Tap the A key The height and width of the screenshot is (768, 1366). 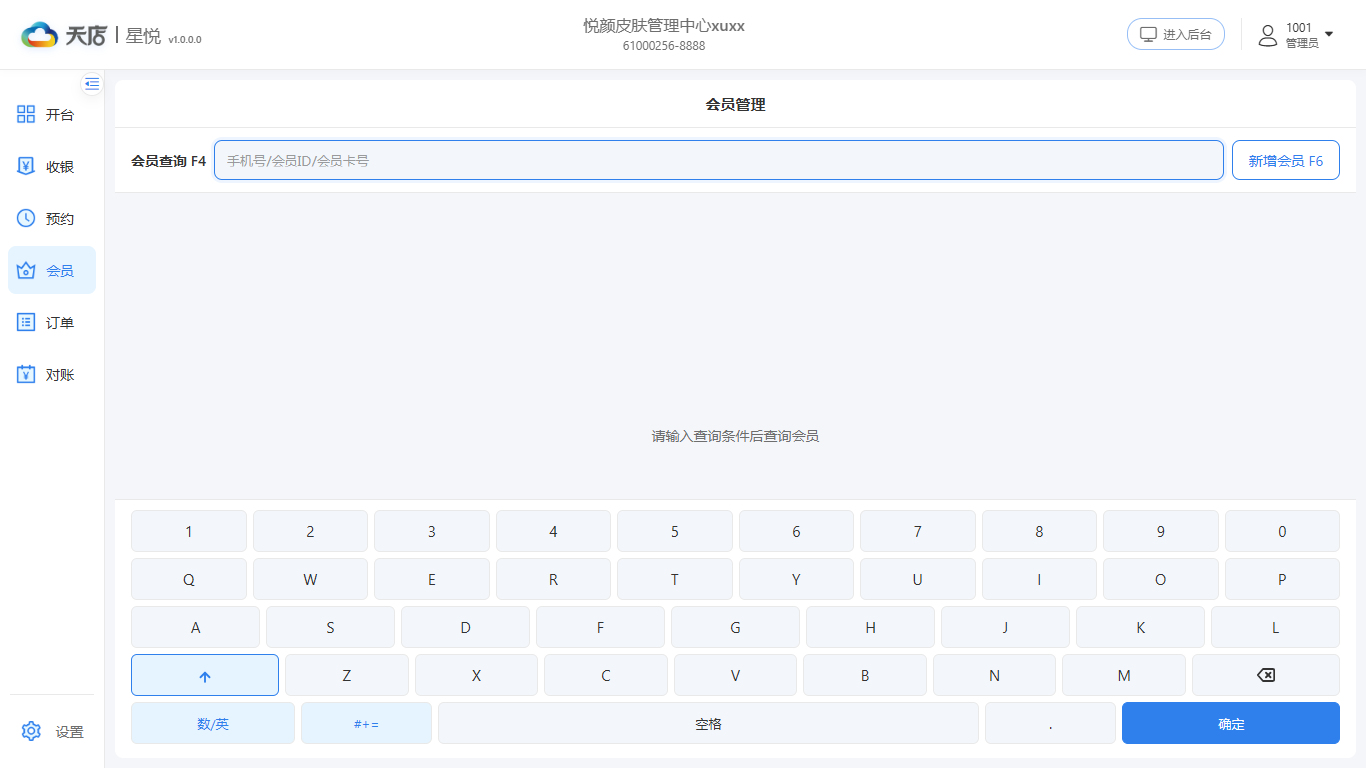click(195, 627)
